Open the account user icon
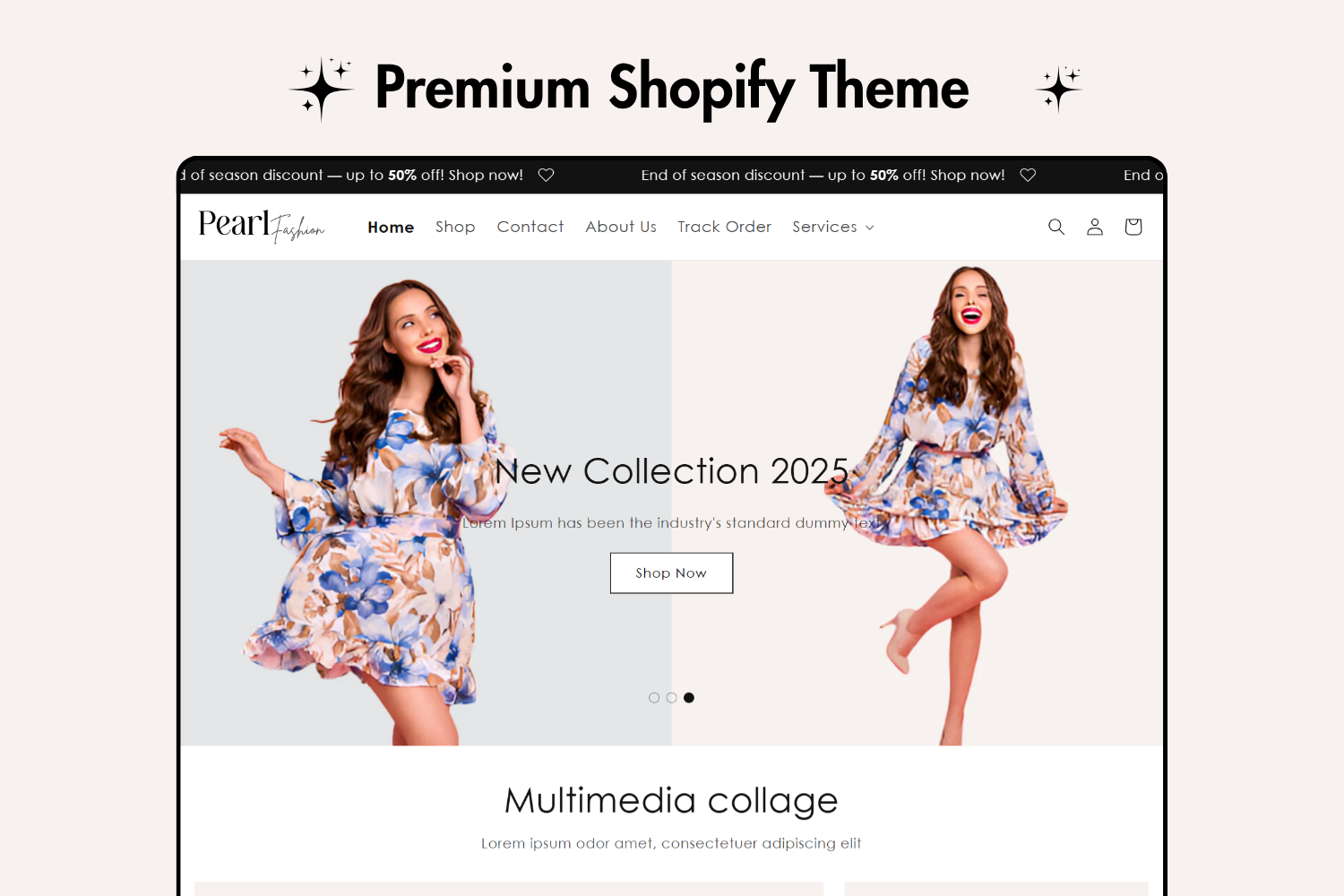This screenshot has width=1344, height=896. coord(1095,227)
